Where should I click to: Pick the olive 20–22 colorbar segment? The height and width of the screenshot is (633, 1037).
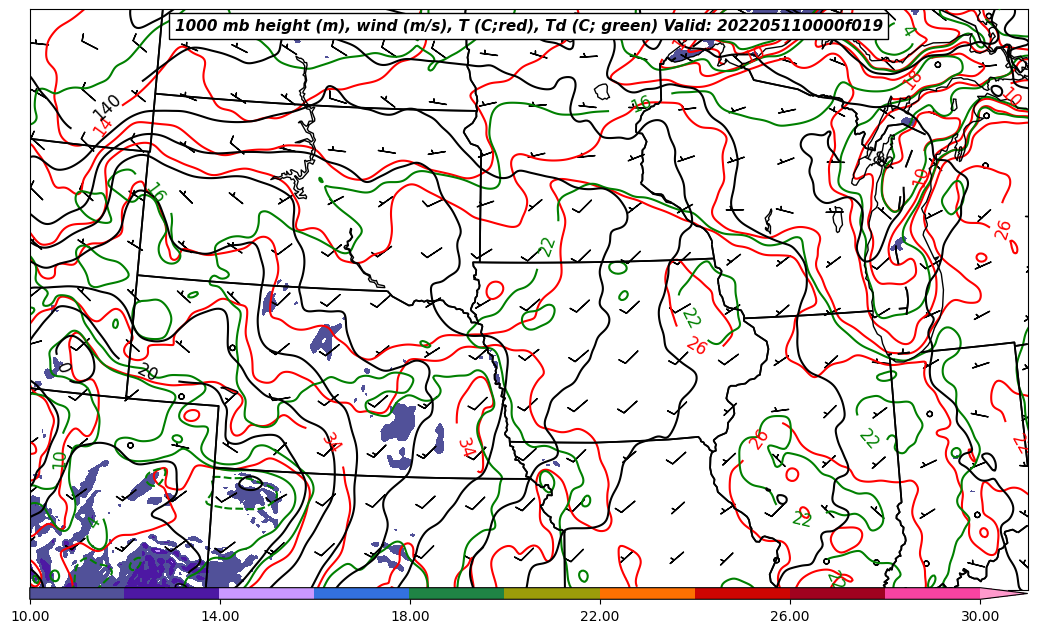tap(552, 593)
